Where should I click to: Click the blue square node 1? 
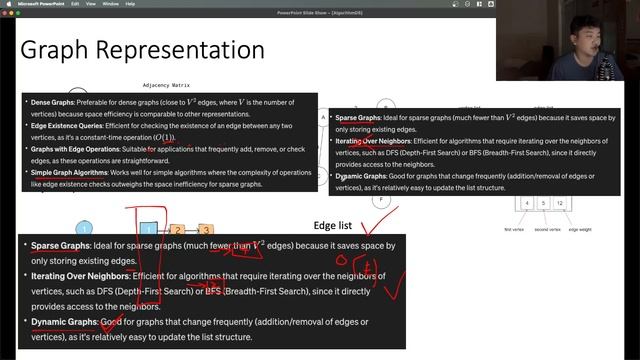(149, 229)
